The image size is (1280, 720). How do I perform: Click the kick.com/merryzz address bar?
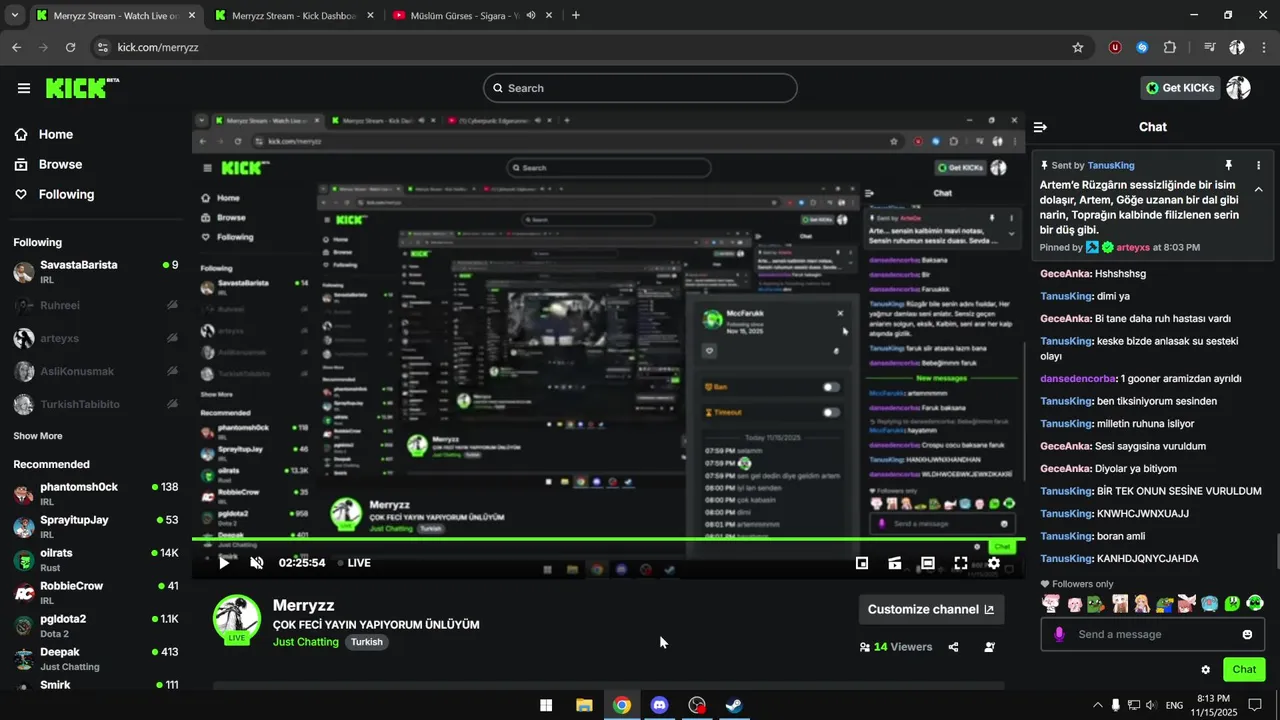pyautogui.click(x=590, y=47)
